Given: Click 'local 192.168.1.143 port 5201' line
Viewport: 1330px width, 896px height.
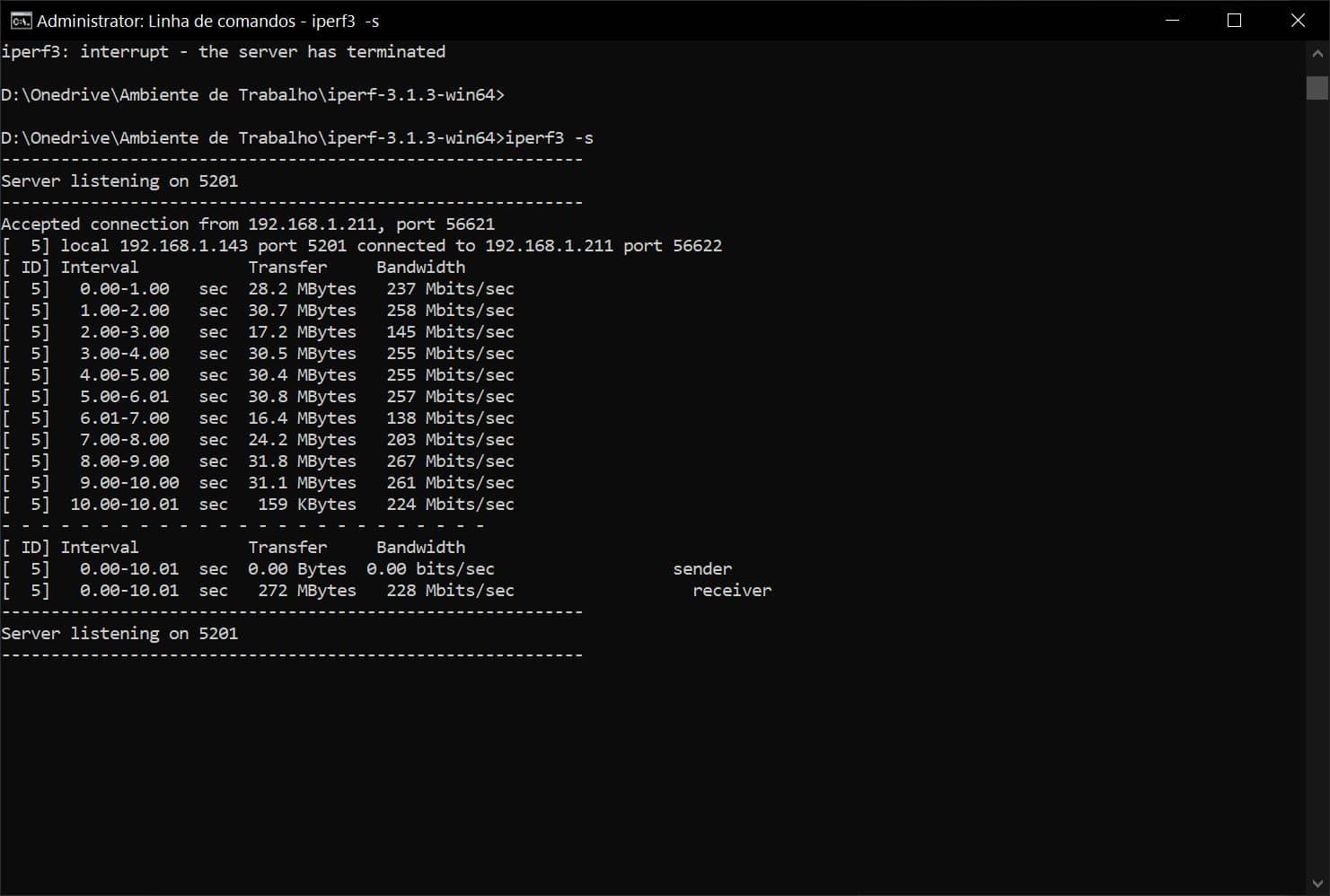Looking at the screenshot, I should click(362, 246).
